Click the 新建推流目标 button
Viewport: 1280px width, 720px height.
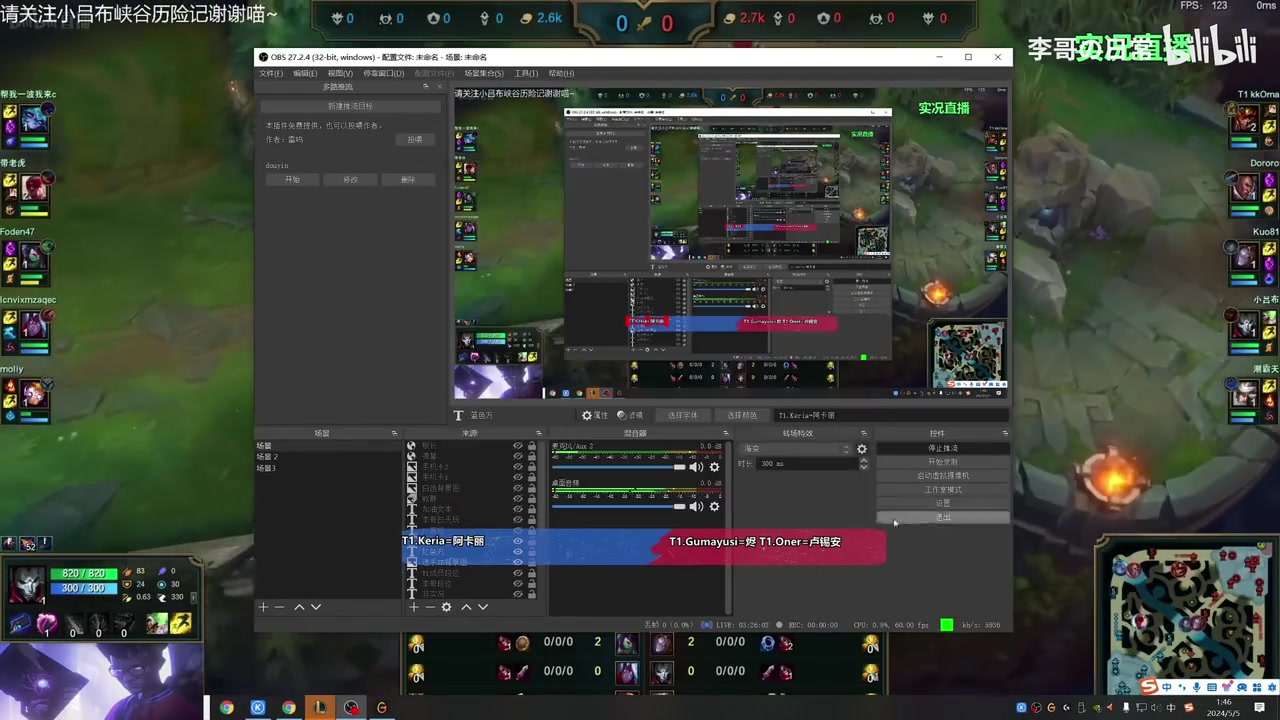(x=350, y=106)
